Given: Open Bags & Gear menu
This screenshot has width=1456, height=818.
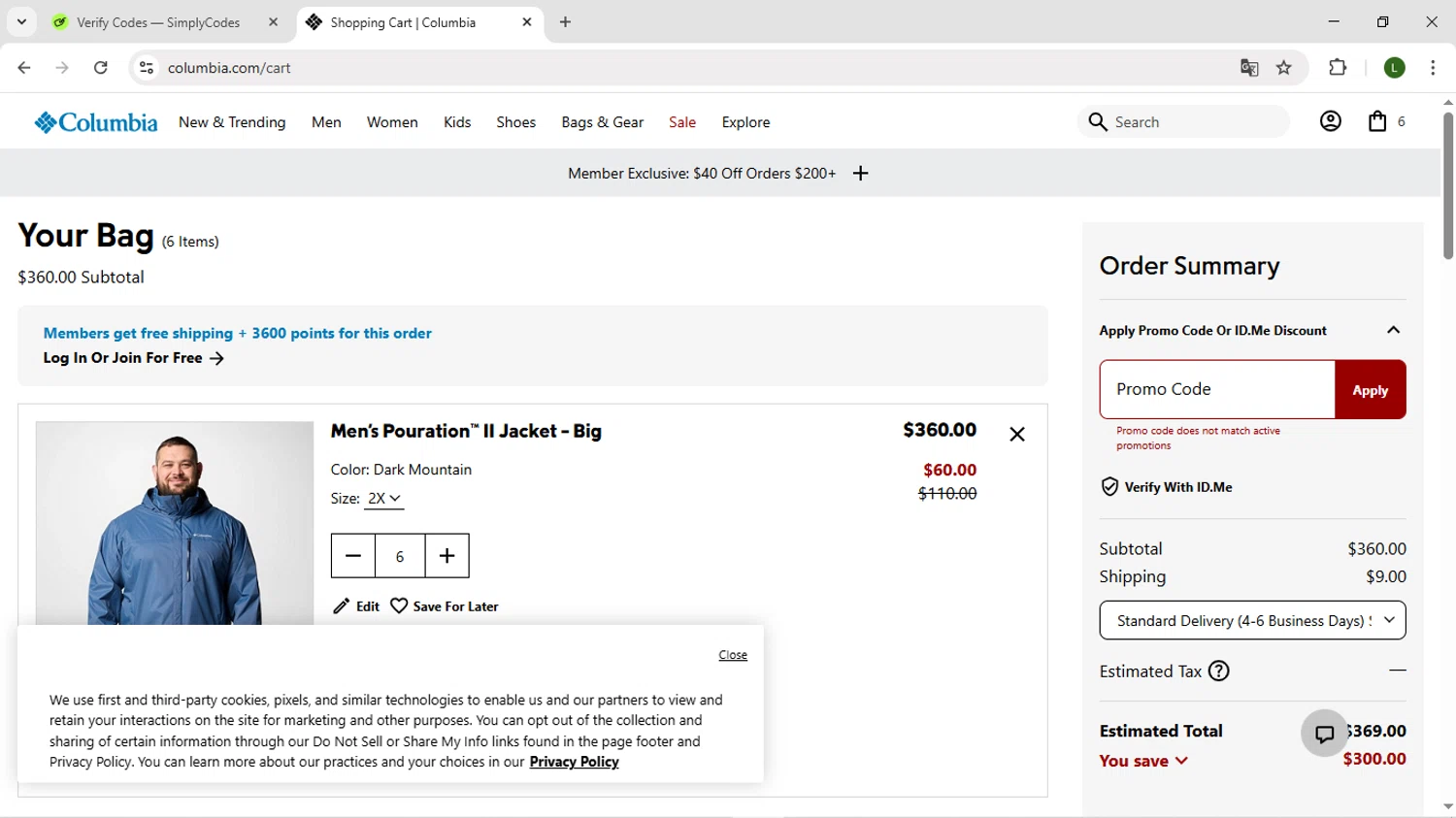Looking at the screenshot, I should click(x=603, y=122).
